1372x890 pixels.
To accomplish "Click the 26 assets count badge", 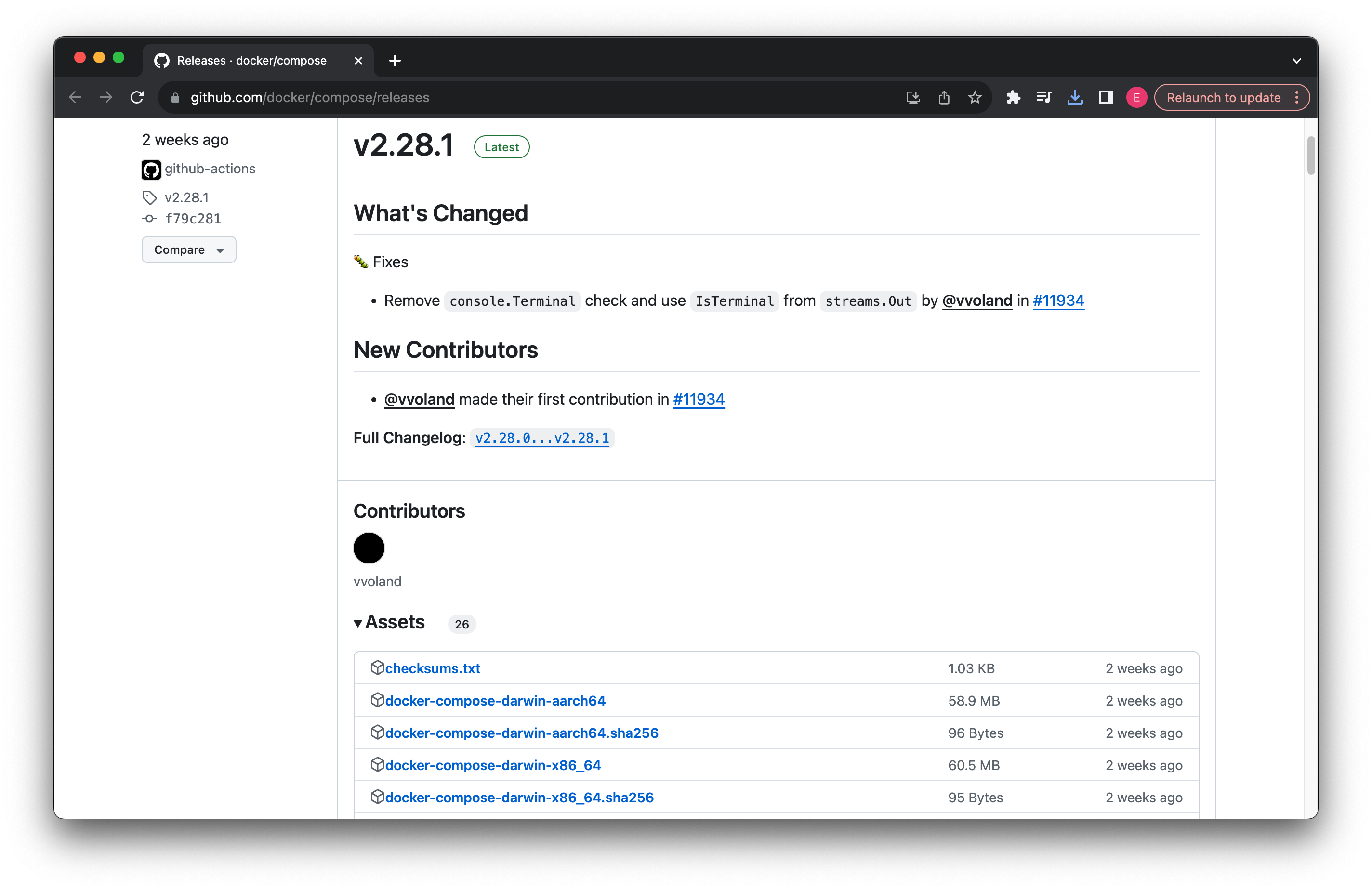I will click(462, 624).
